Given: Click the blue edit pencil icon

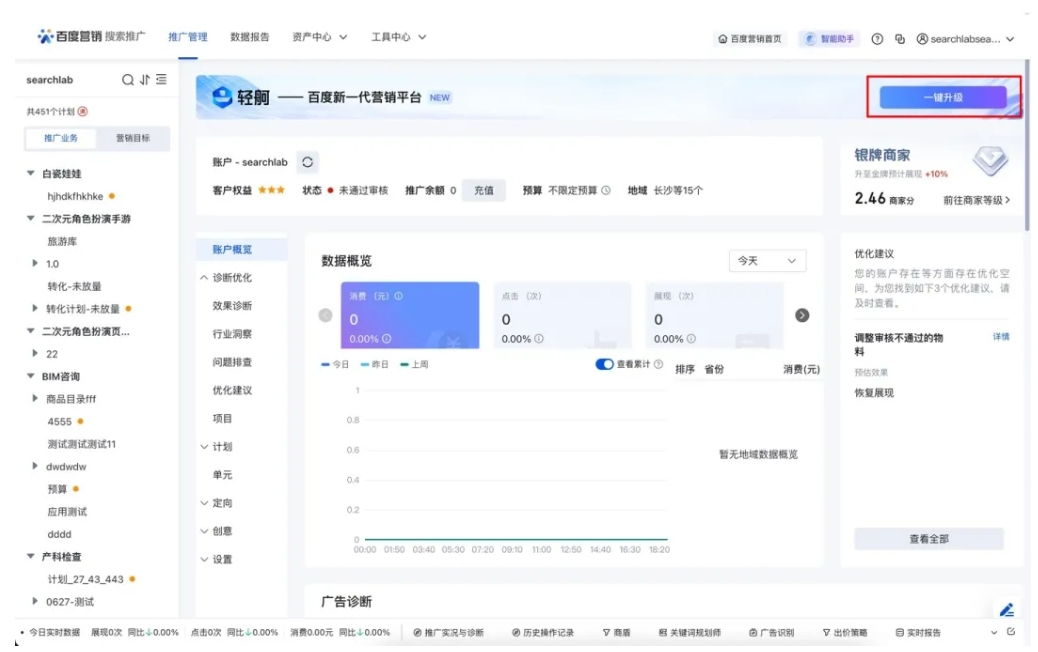Looking at the screenshot, I should (x=1007, y=610).
